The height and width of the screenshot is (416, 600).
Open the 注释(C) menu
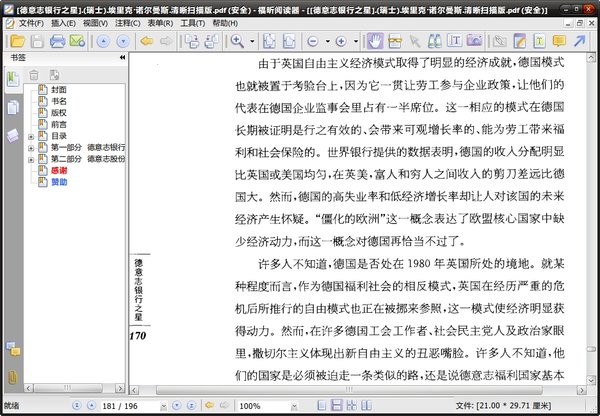click(126, 22)
